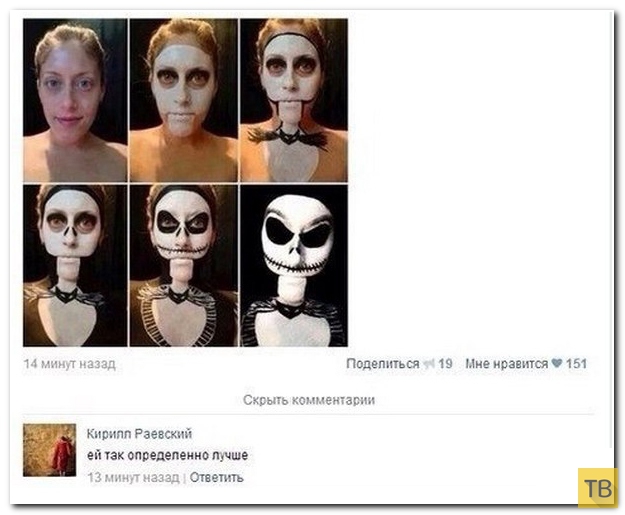This screenshot has width=625, height=515.
Task: Like the post with Мне нравится
Action: click(507, 364)
